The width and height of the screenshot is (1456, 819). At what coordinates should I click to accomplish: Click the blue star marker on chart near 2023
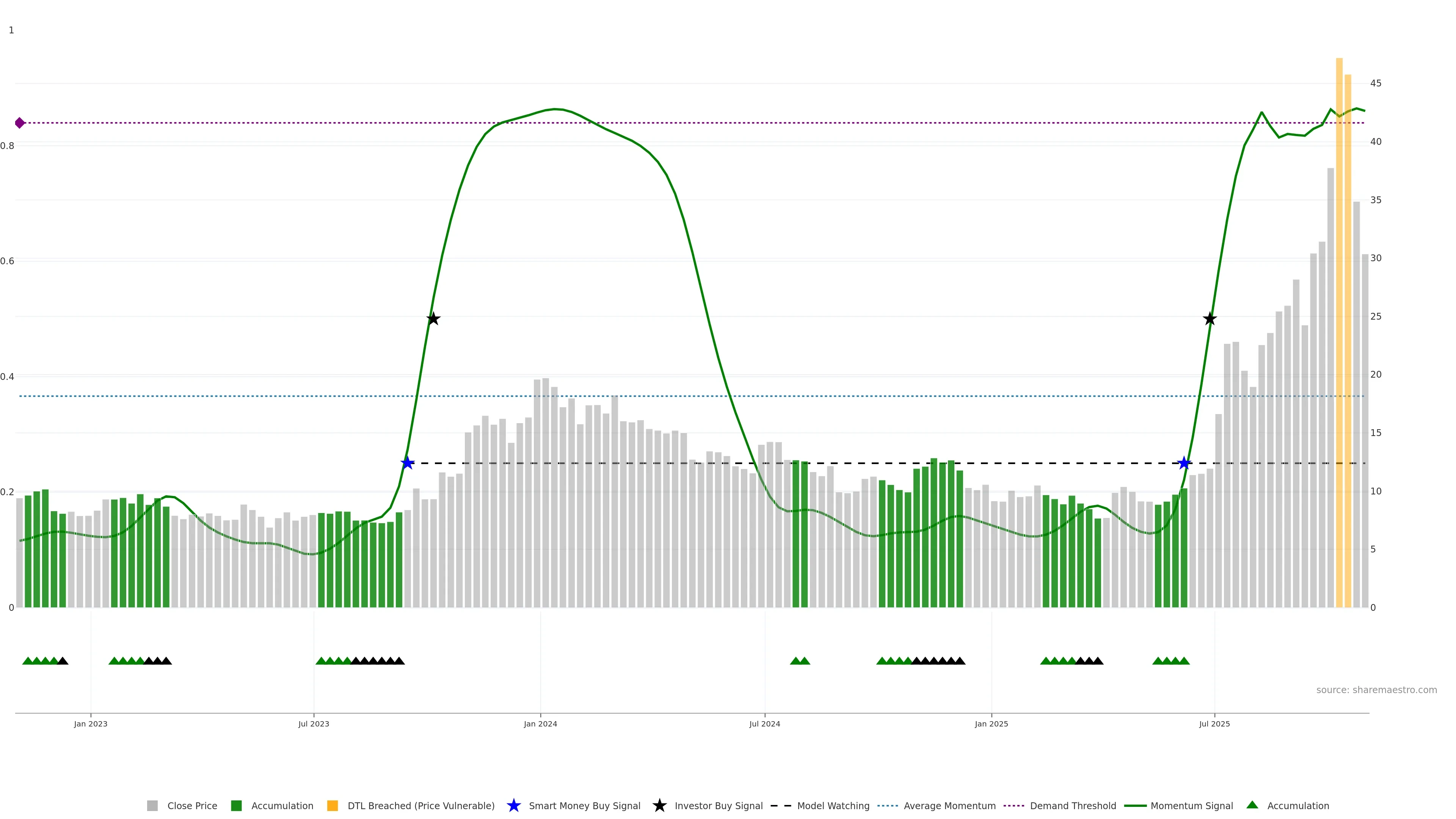coord(408,463)
